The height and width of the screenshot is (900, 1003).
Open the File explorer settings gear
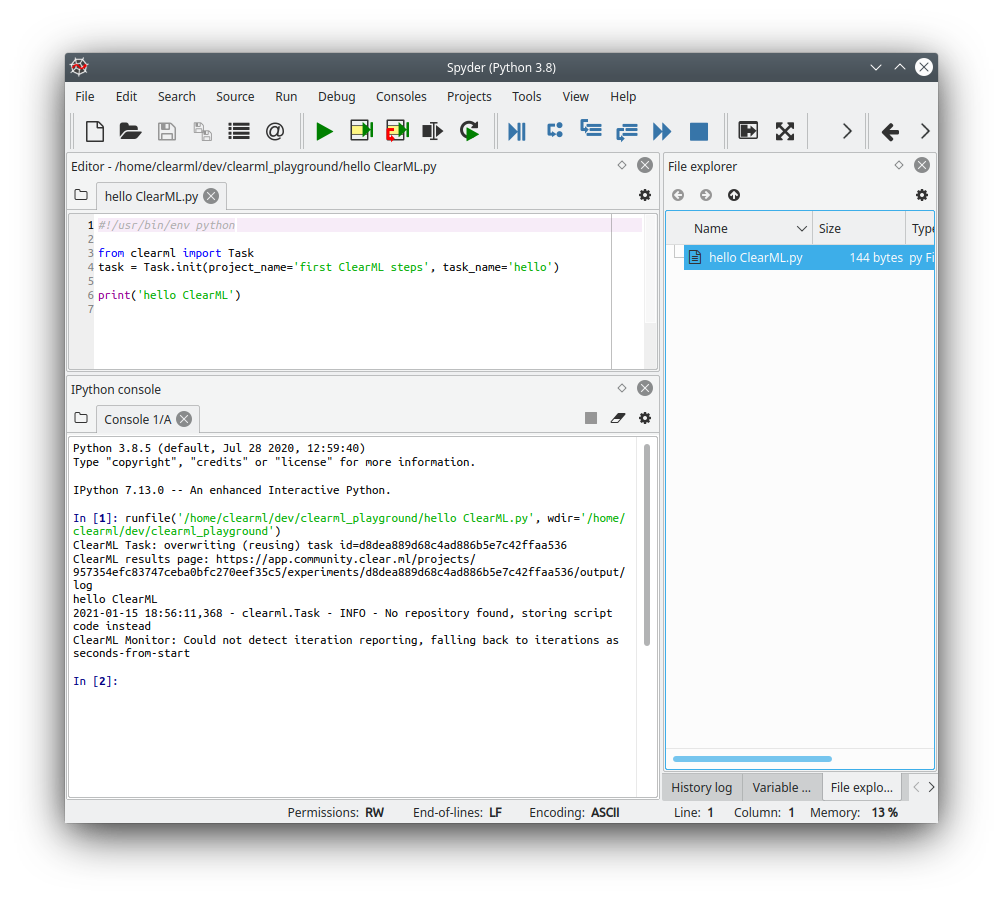(921, 195)
